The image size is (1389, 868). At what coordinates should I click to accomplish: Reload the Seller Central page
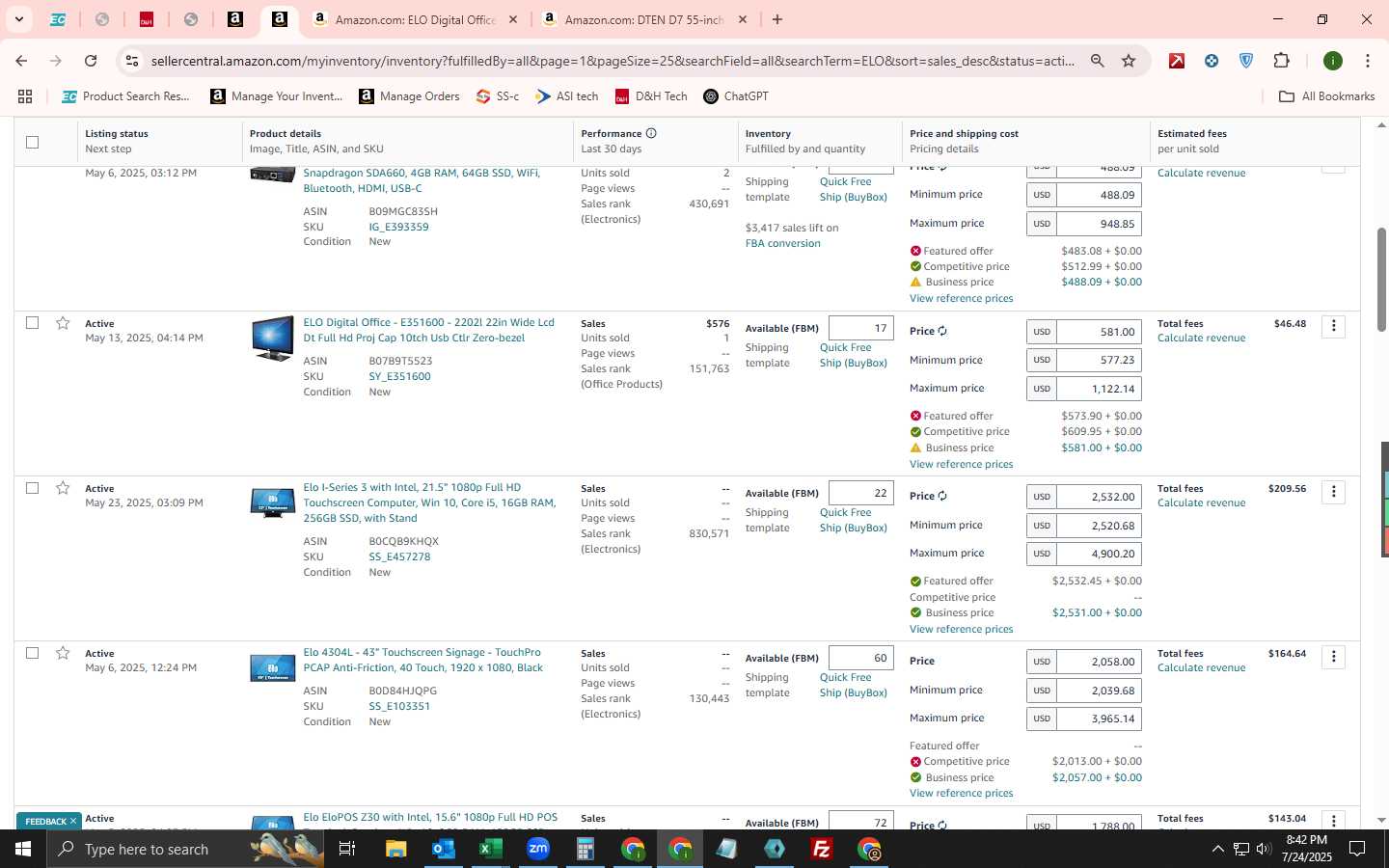(x=91, y=61)
